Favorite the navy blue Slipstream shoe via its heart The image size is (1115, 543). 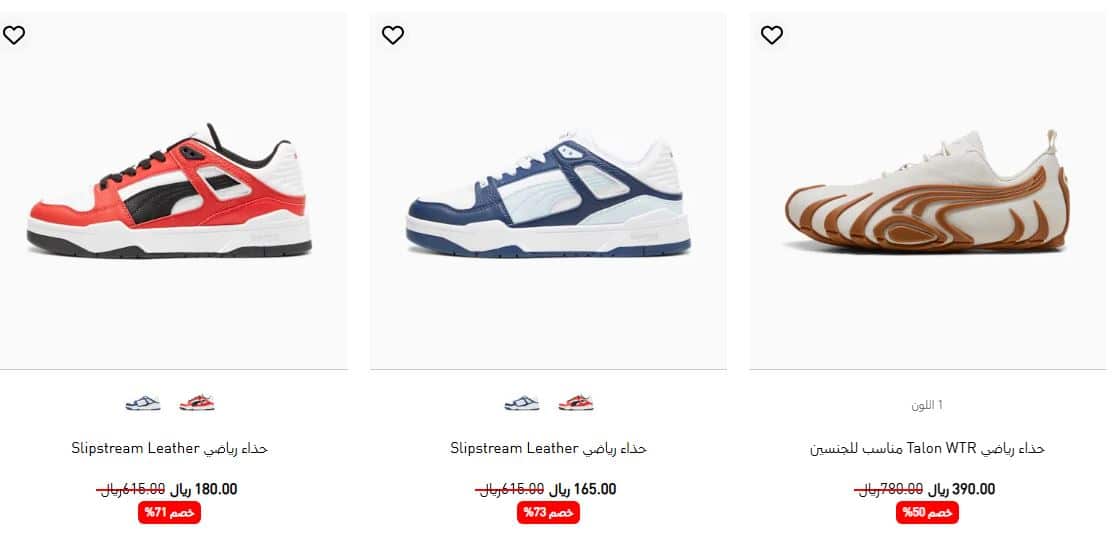point(393,35)
